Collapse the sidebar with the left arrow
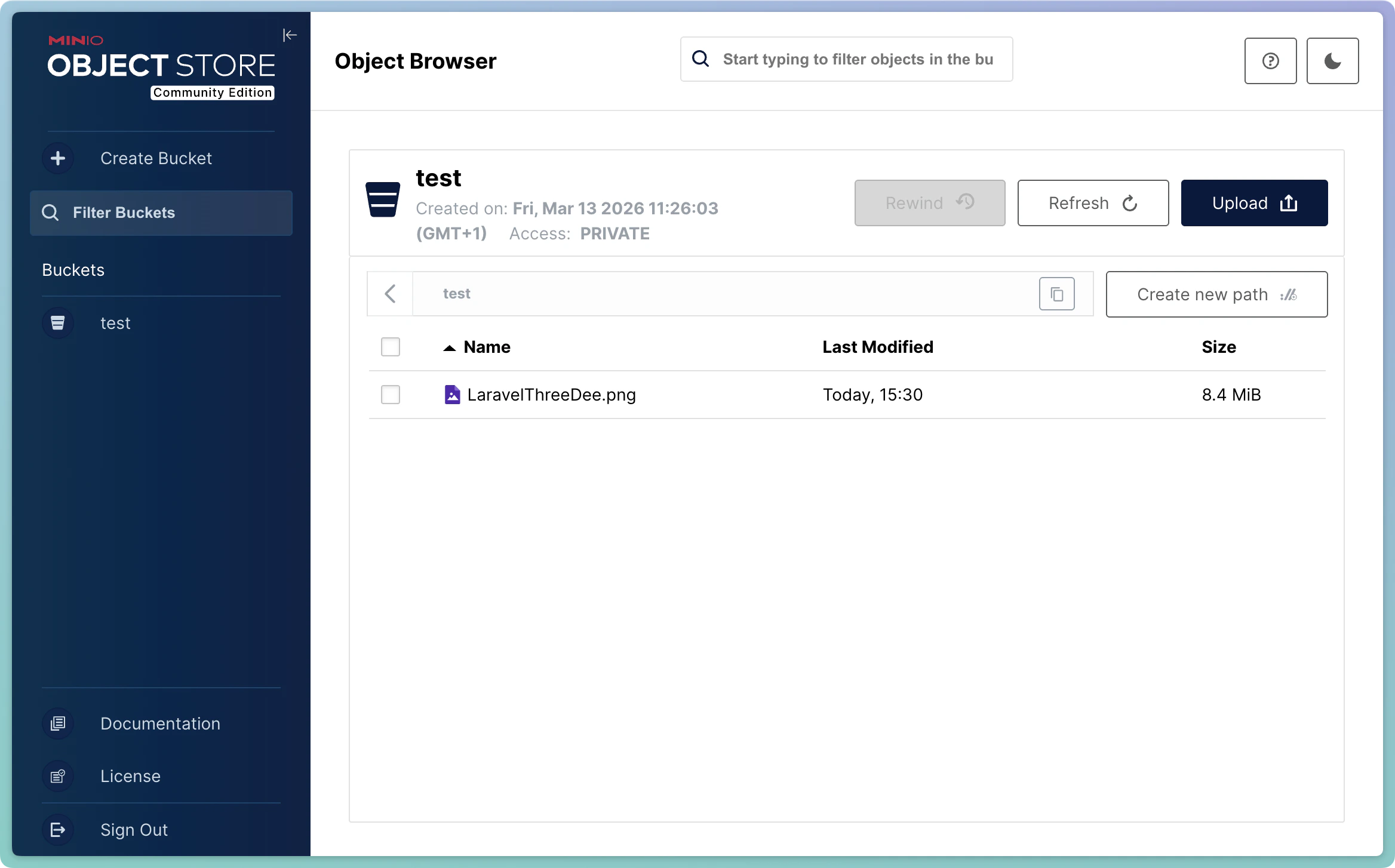This screenshot has height=868, width=1395. point(290,35)
